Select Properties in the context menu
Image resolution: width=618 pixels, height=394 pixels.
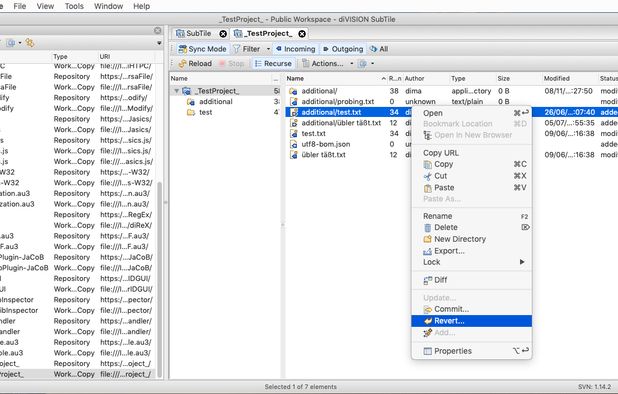point(471,351)
